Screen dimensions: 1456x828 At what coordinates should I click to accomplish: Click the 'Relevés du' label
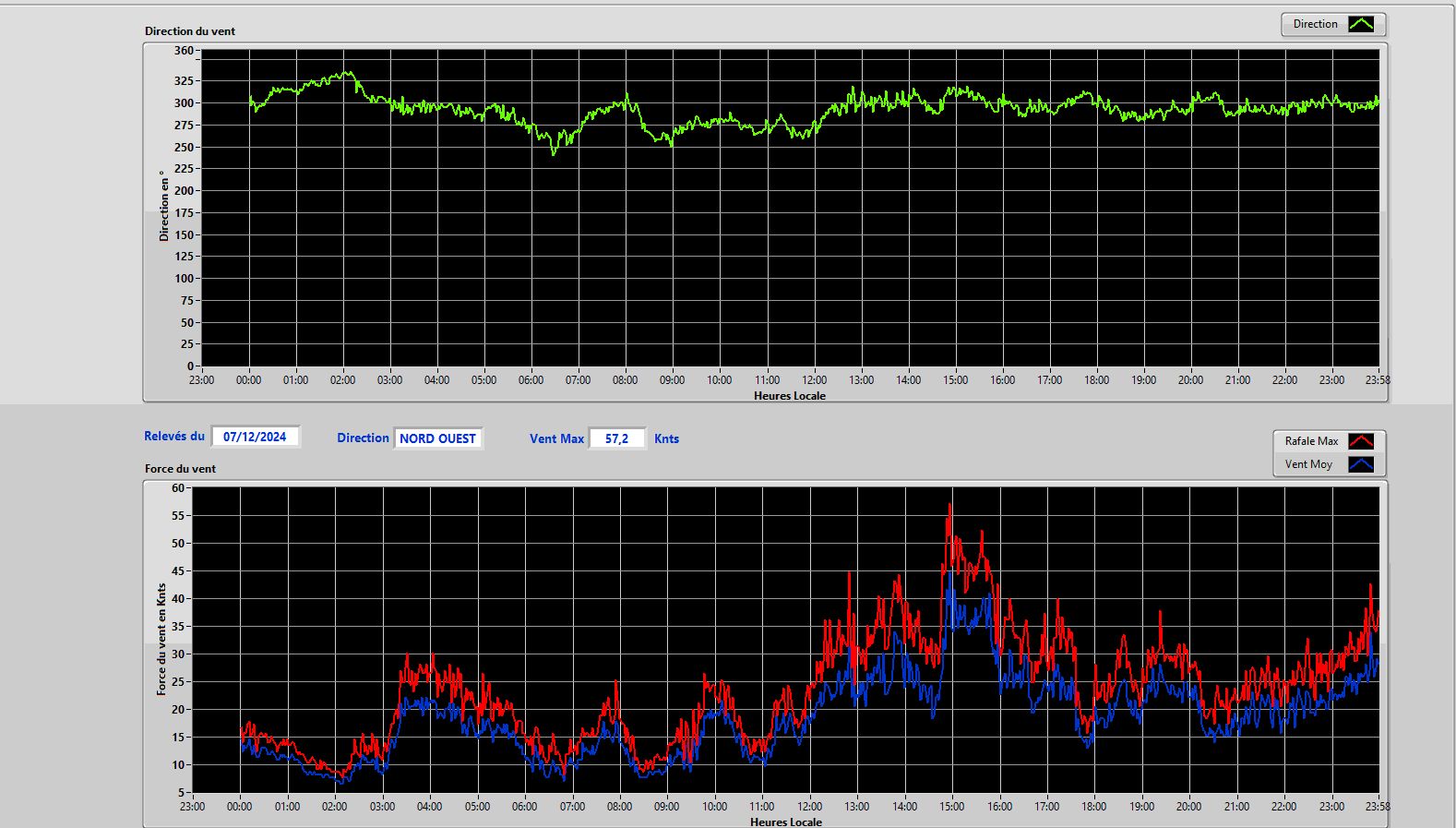click(x=174, y=436)
